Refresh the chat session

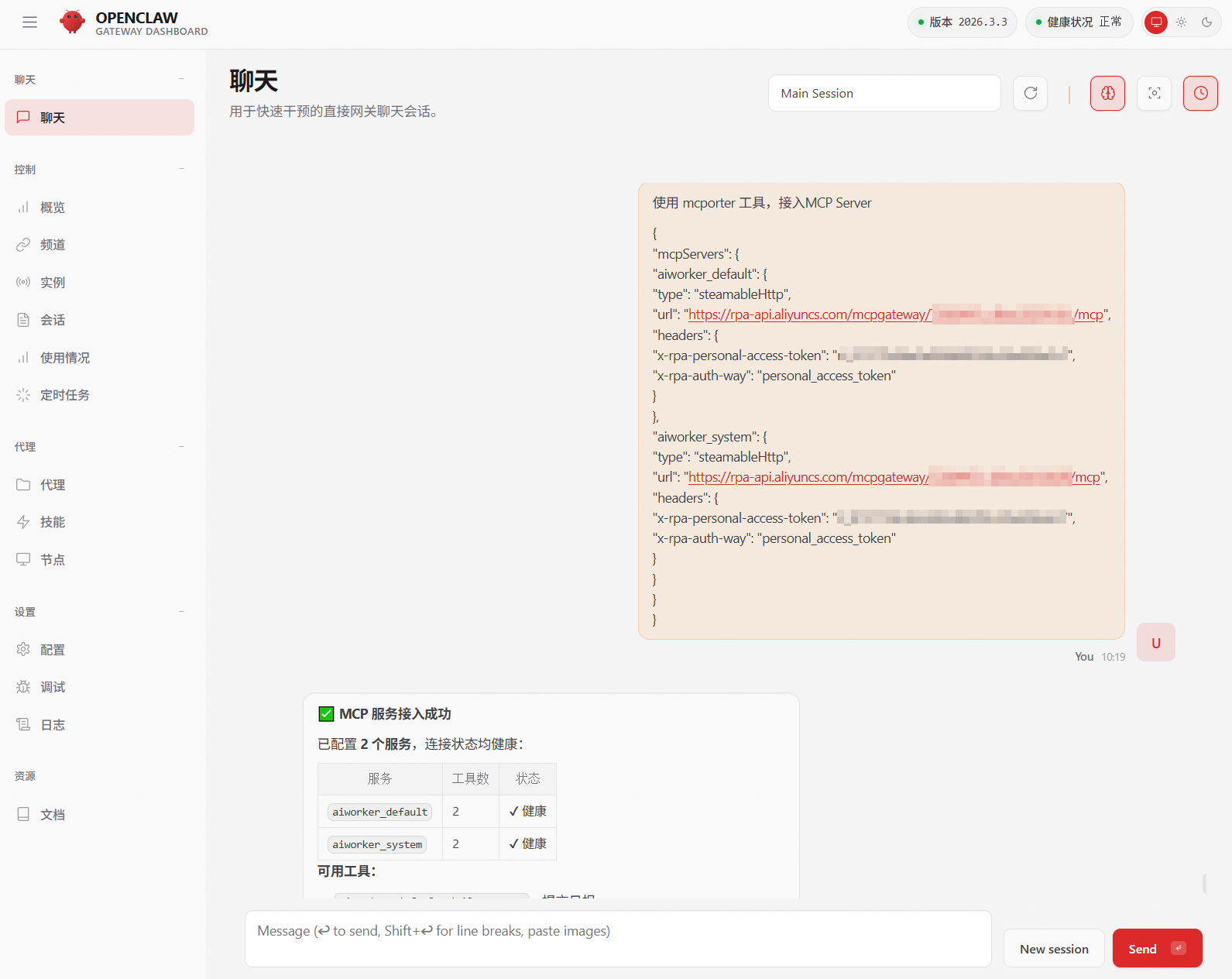click(x=1031, y=93)
